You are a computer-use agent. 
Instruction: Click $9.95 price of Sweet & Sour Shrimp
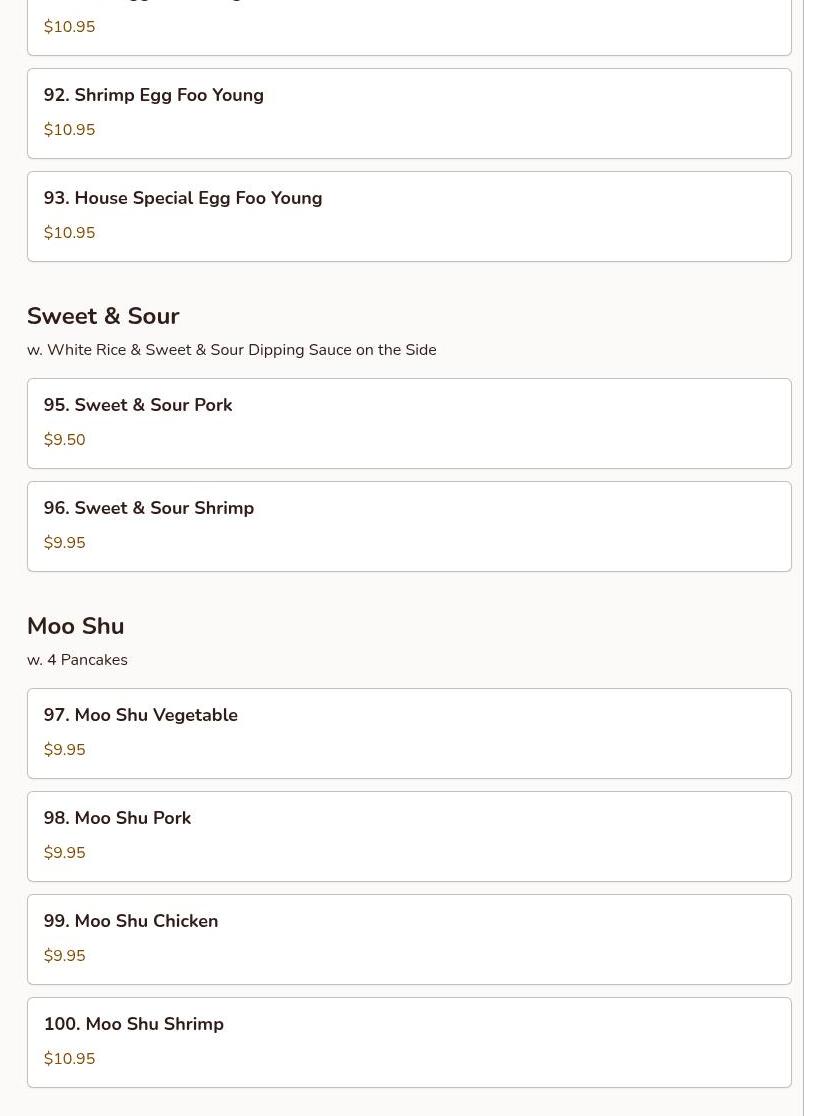(x=65, y=543)
